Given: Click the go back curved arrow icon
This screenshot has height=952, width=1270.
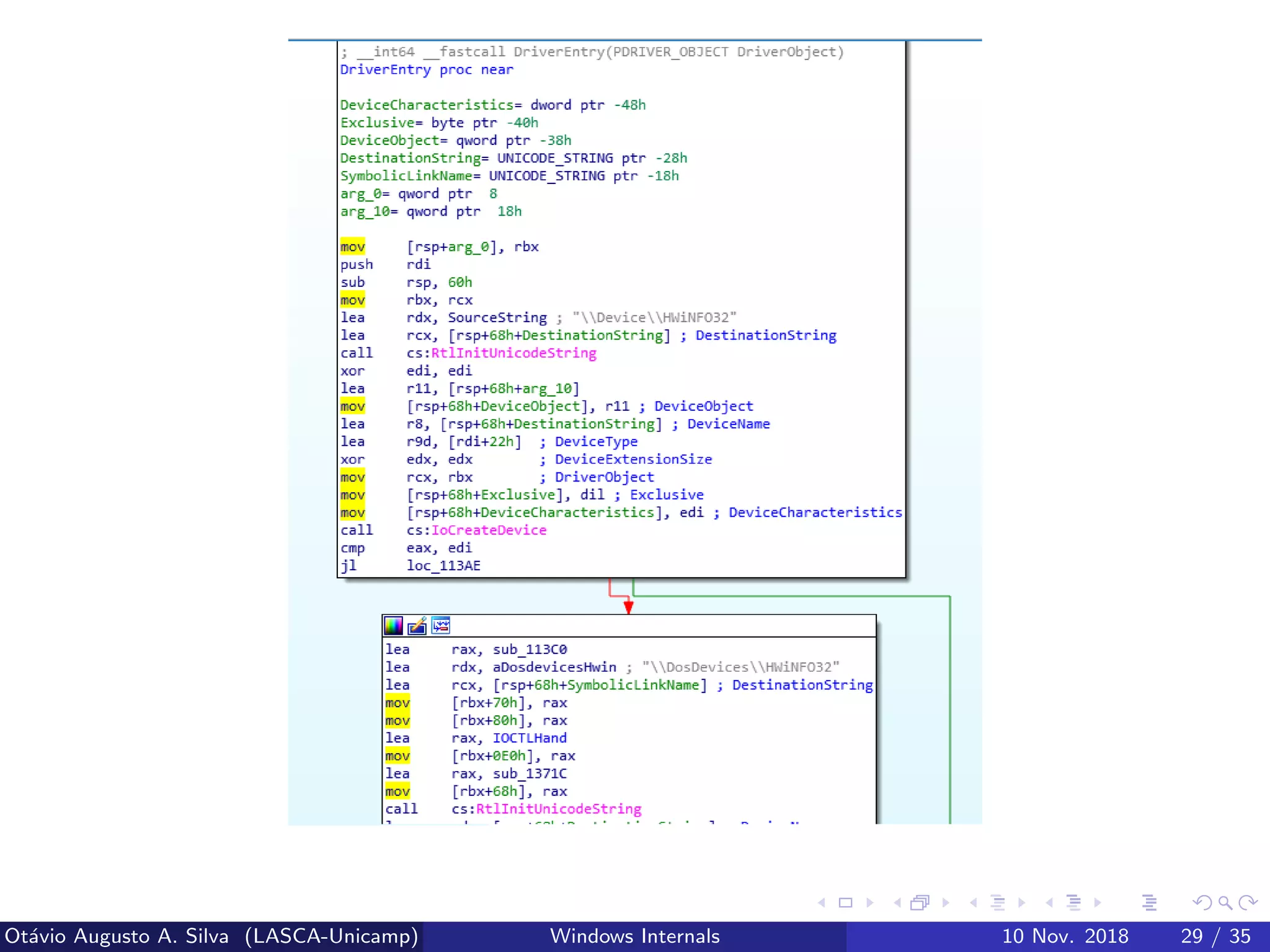Looking at the screenshot, I should tap(1202, 903).
